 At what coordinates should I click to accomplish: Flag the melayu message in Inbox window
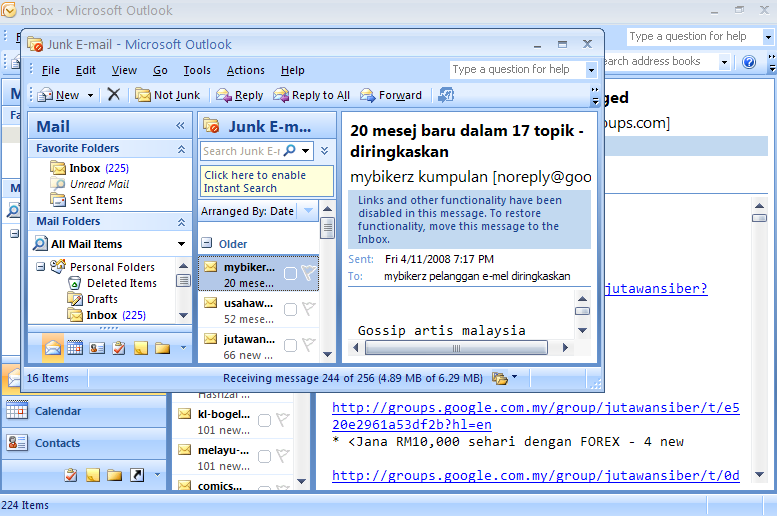click(282, 456)
